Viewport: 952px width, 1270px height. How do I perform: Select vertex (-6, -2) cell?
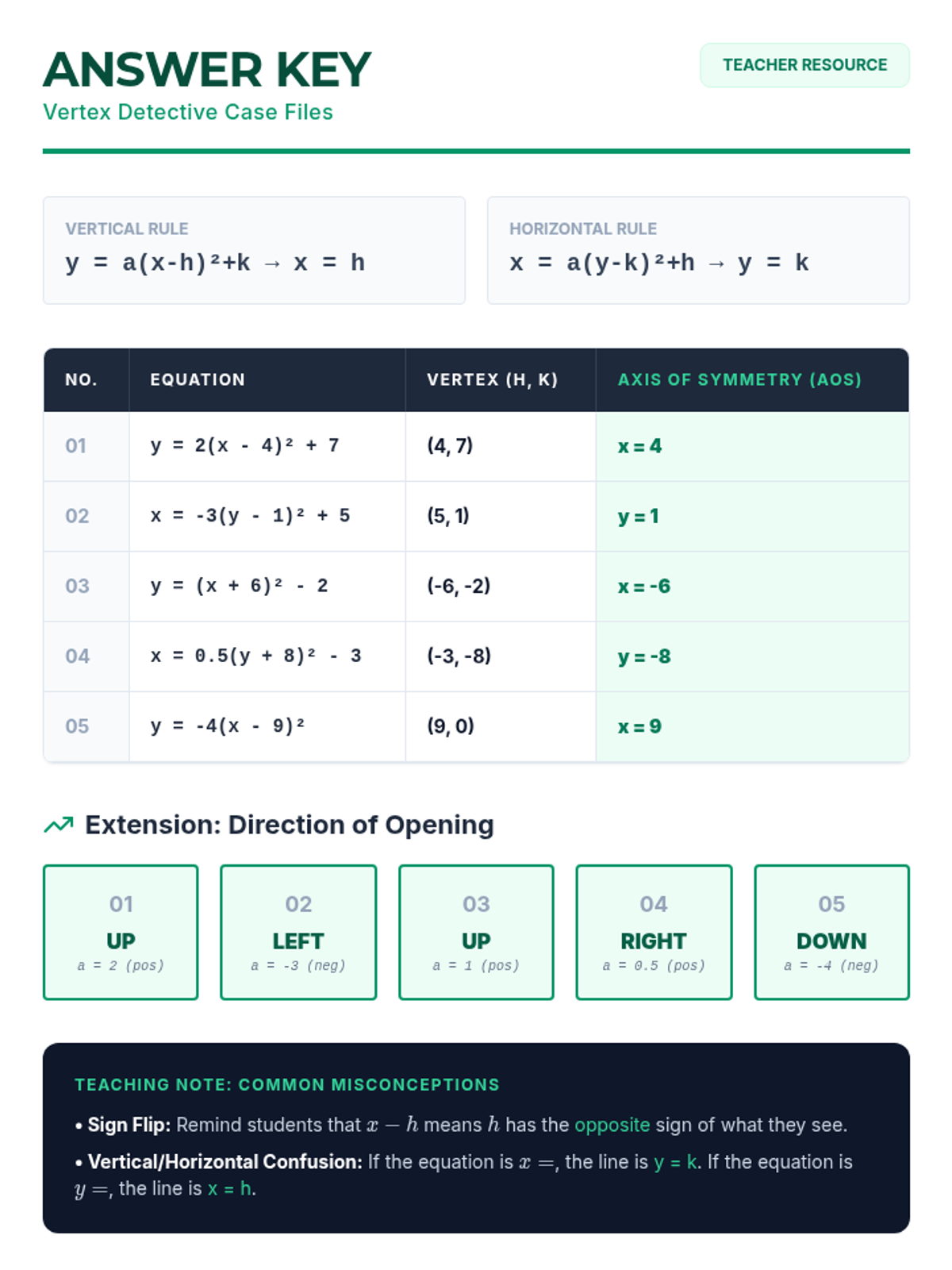(x=459, y=586)
